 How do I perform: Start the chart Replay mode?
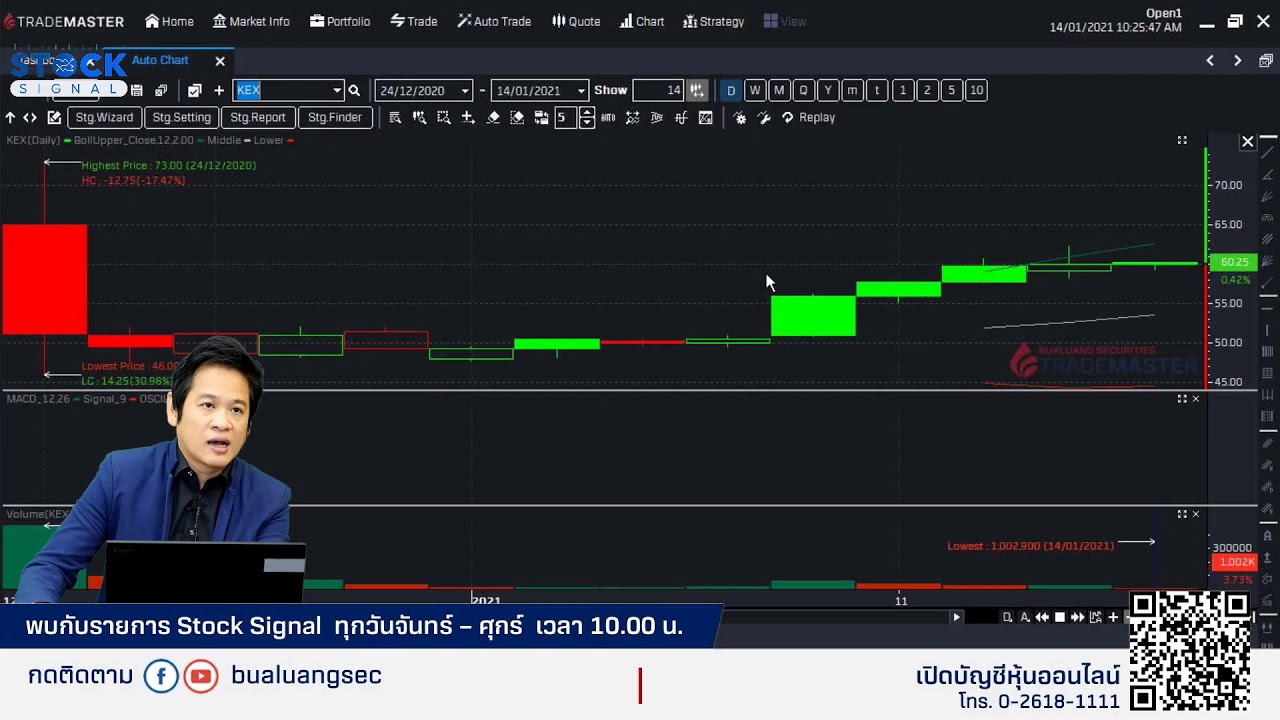tap(808, 117)
